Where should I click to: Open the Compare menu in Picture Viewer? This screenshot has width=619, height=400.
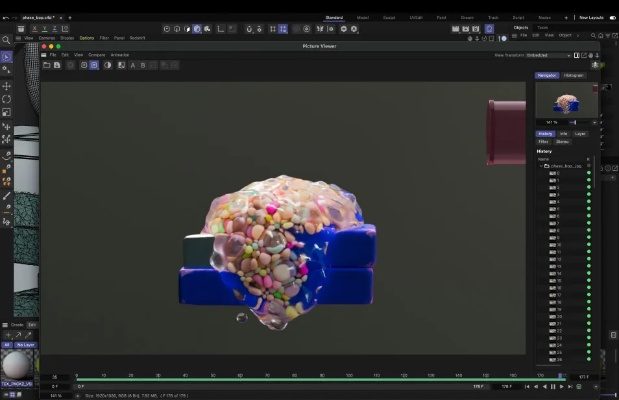pos(96,55)
